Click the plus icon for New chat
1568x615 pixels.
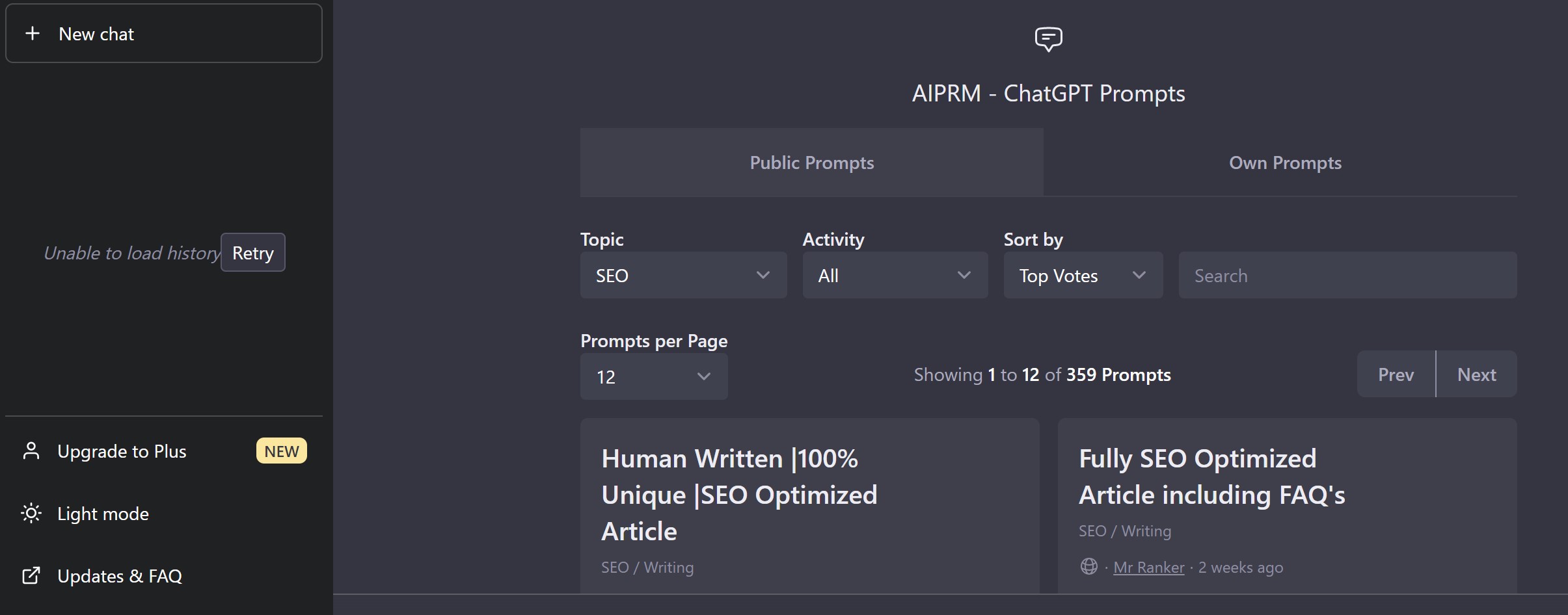coord(33,33)
